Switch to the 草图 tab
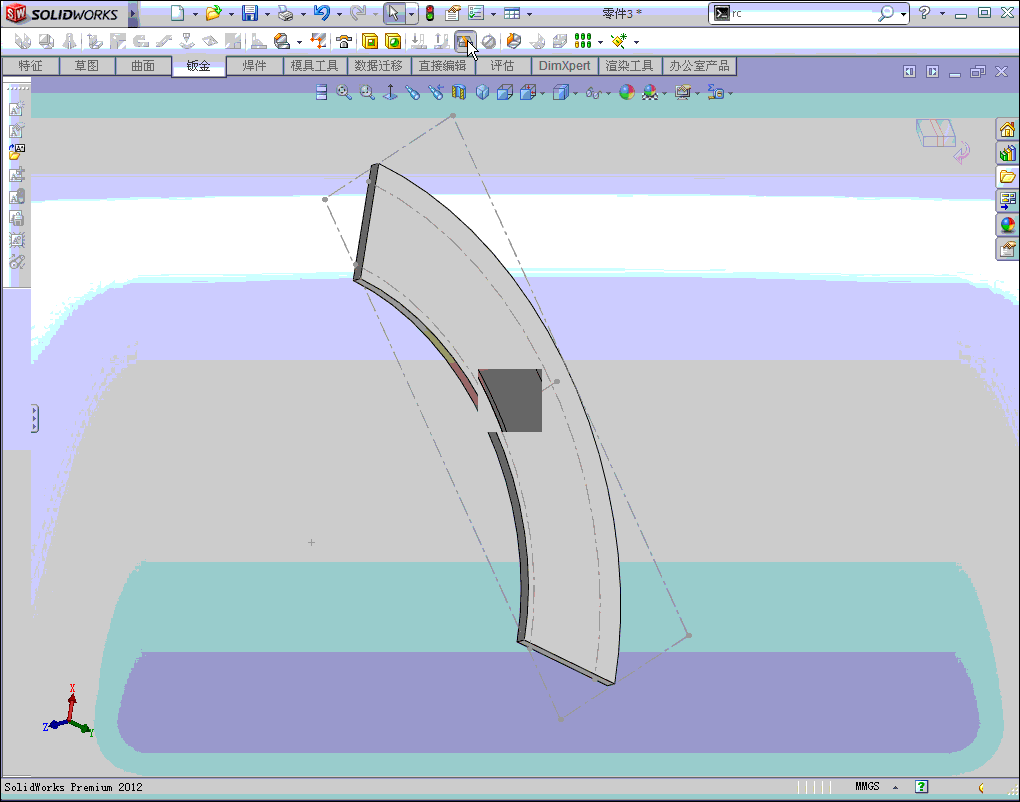 pos(87,66)
